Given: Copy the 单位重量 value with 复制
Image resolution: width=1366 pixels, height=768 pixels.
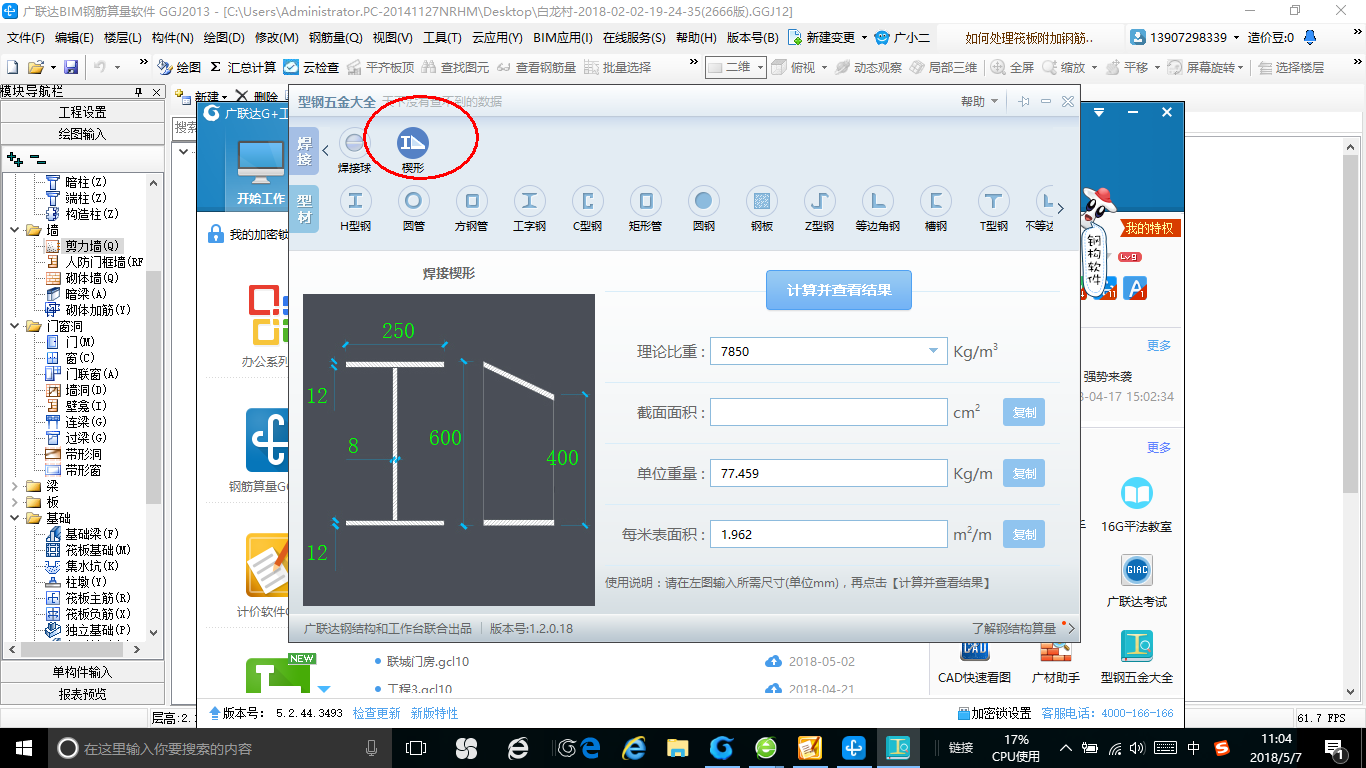Looking at the screenshot, I should coord(1024,473).
